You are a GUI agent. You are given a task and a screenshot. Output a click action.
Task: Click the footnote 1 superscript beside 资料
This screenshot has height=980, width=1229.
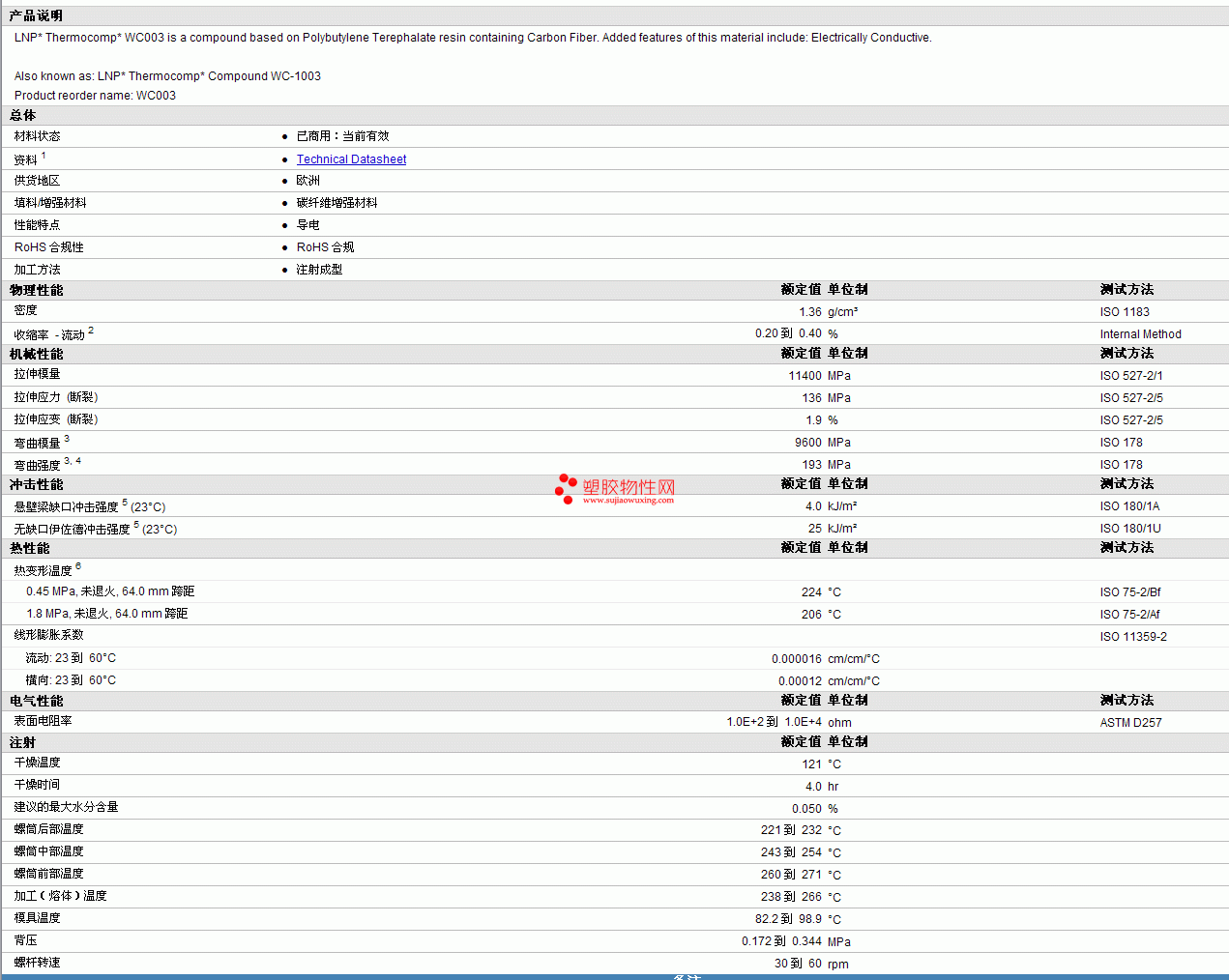(44, 156)
